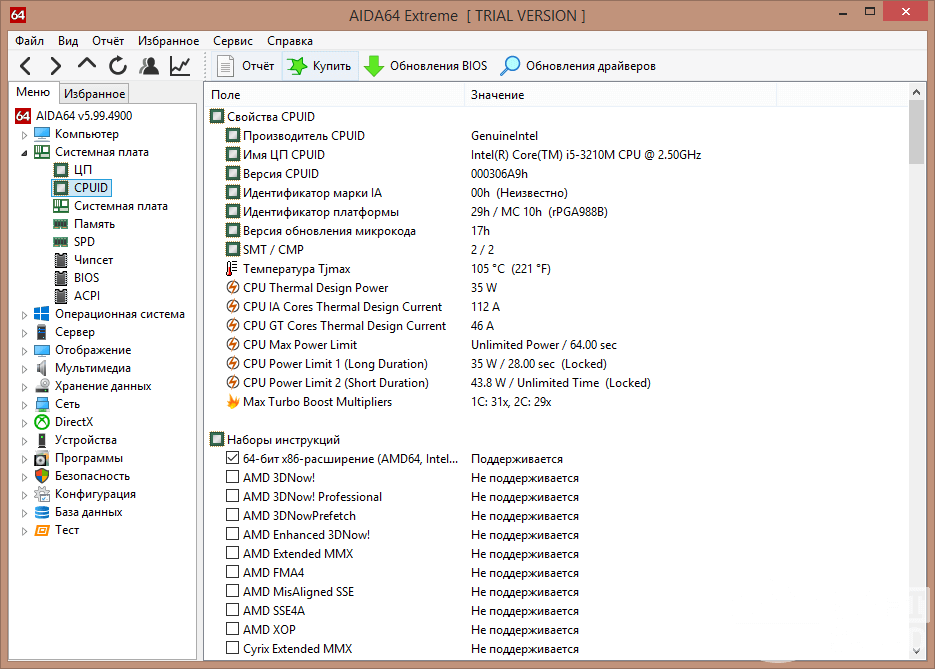Toggle the AMD 3DNow! Professional checkbox
935x669 pixels.
233,496
